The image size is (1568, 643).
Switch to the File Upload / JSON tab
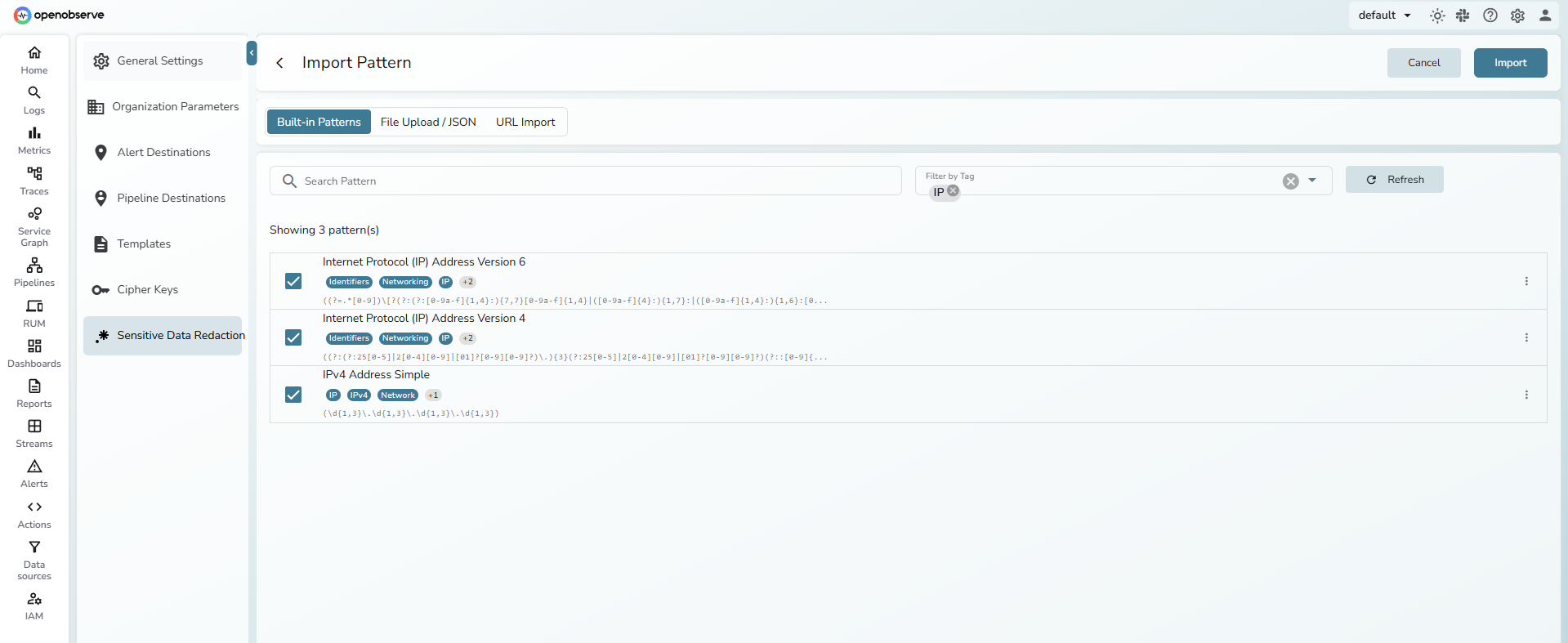coord(428,122)
